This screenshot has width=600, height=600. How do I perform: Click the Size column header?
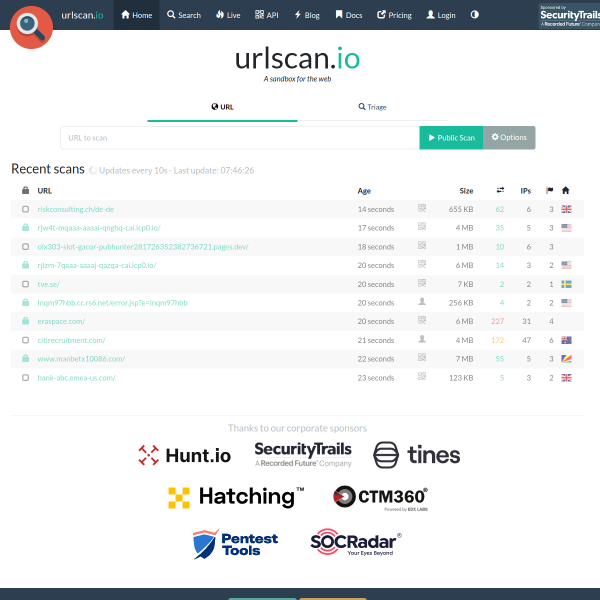(466, 191)
